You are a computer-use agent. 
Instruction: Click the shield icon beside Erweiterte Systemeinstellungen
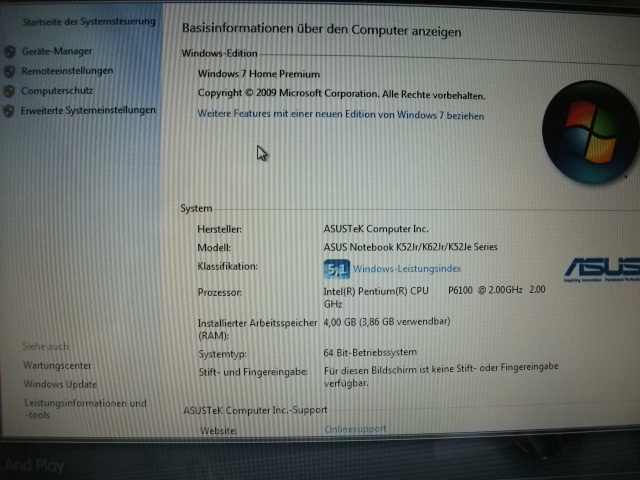(x=9, y=111)
